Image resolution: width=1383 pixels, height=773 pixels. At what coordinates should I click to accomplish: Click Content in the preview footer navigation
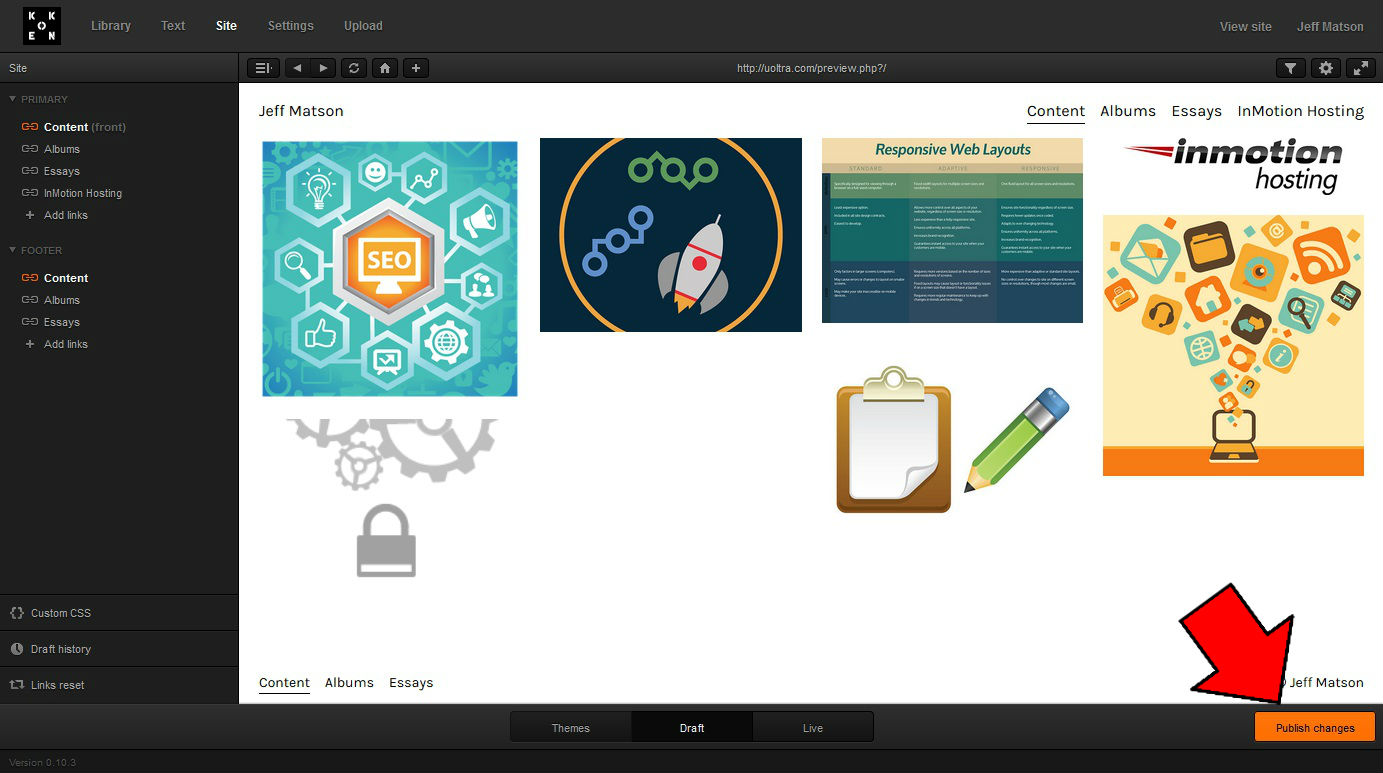[x=284, y=683]
